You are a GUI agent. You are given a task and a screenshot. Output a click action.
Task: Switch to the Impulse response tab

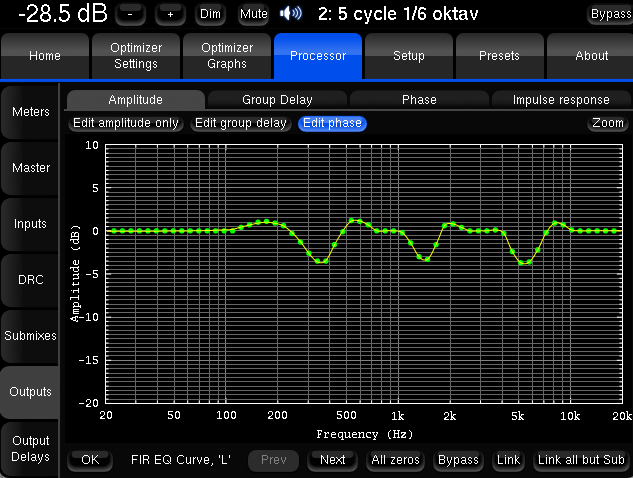point(561,100)
